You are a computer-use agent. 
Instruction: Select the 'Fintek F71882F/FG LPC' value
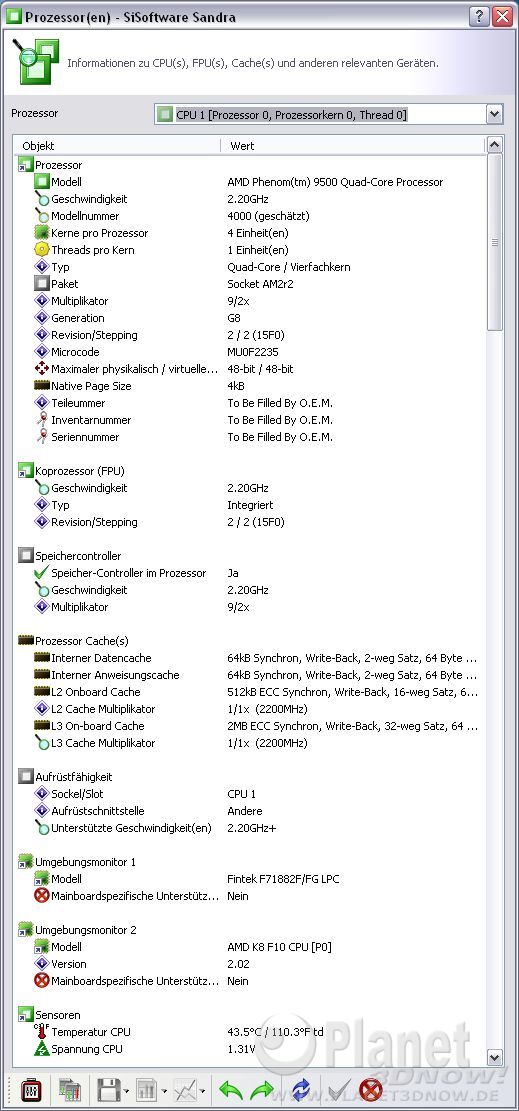(283, 879)
